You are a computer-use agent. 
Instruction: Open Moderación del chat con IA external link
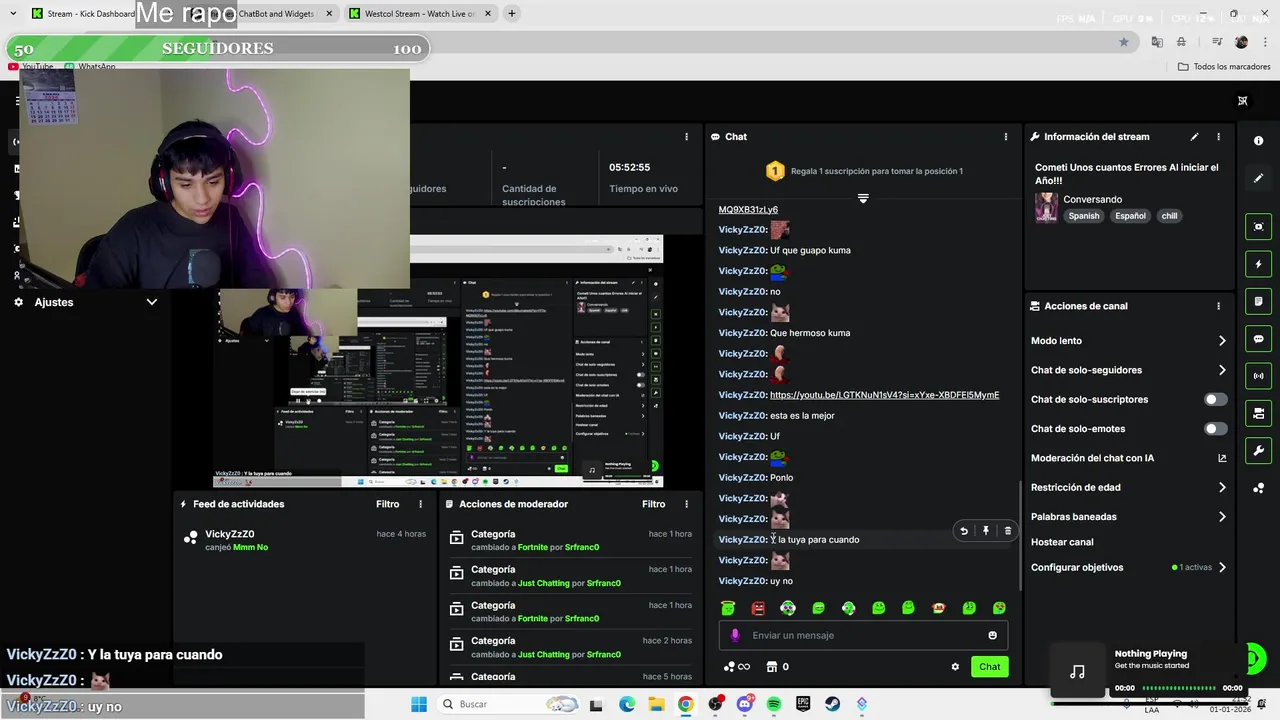(x=1222, y=458)
